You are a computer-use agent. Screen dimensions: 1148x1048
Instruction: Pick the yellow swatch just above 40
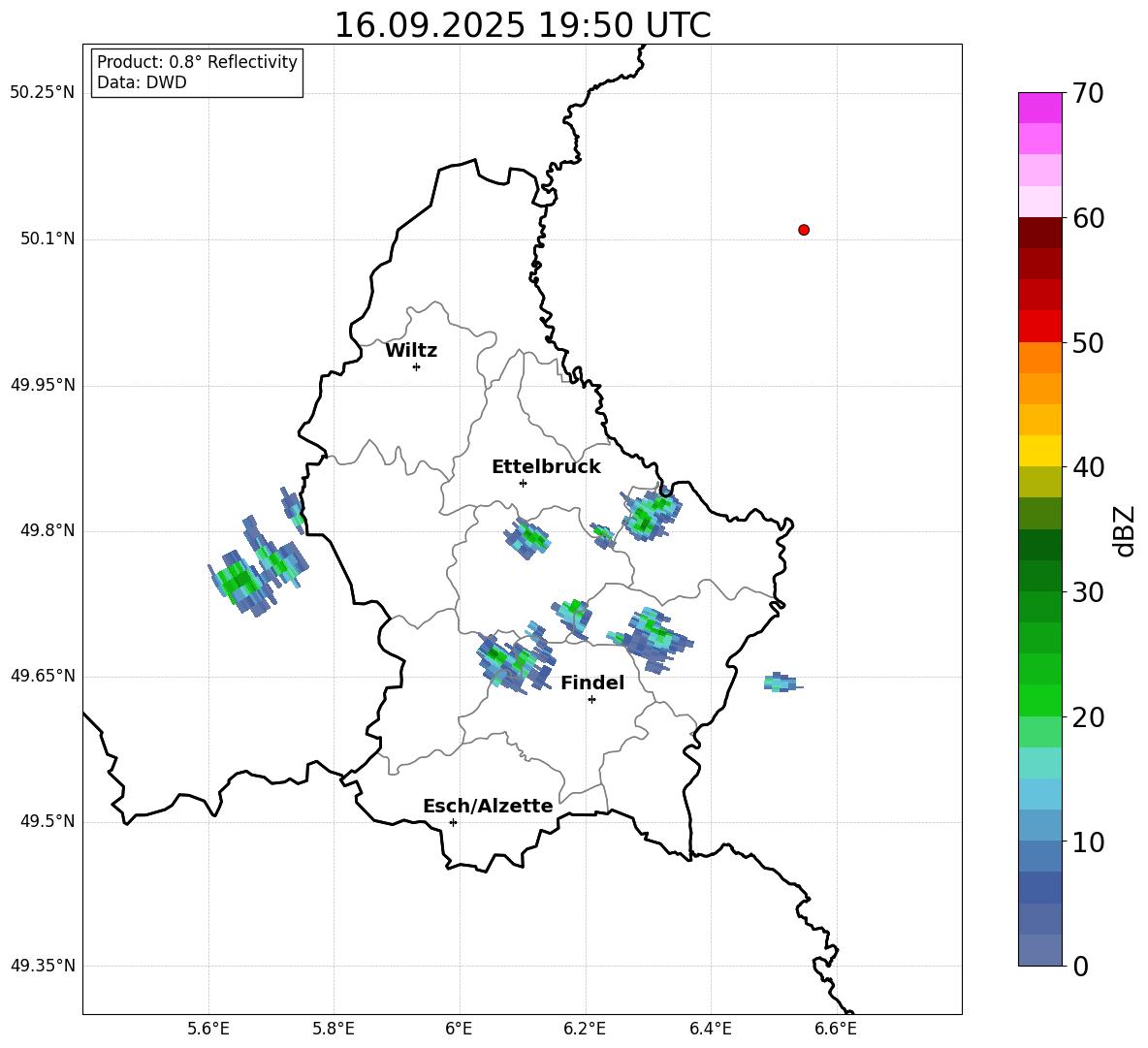click(1040, 451)
